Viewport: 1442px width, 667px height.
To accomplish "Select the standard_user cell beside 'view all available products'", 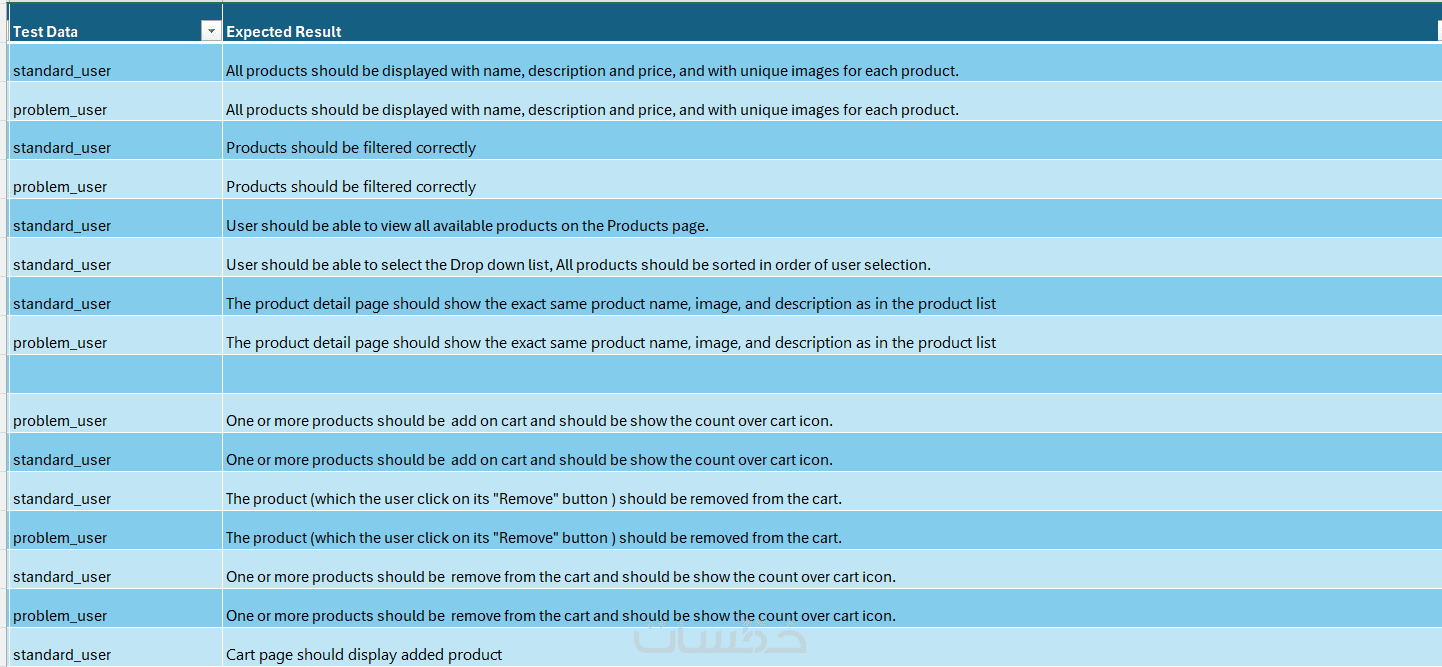I will 62,226.
